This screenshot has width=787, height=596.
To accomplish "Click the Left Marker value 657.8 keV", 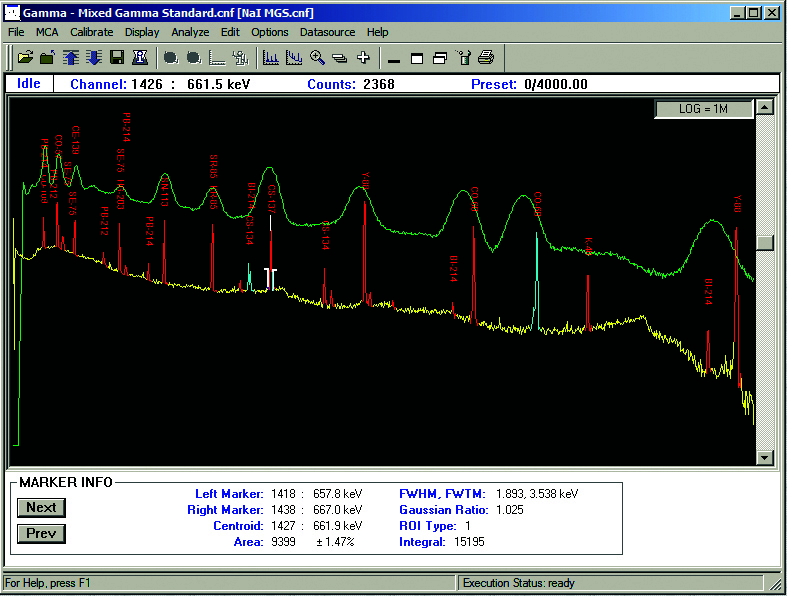I will click(x=337, y=494).
